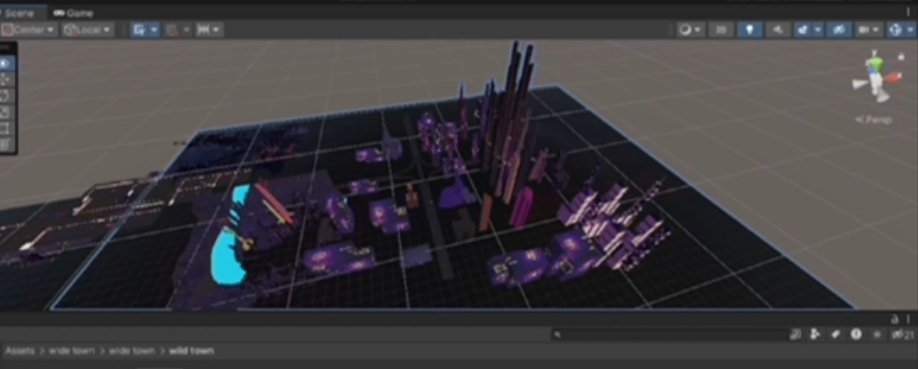
Task: Open the scene effects dropdown arrow
Action: point(818,30)
